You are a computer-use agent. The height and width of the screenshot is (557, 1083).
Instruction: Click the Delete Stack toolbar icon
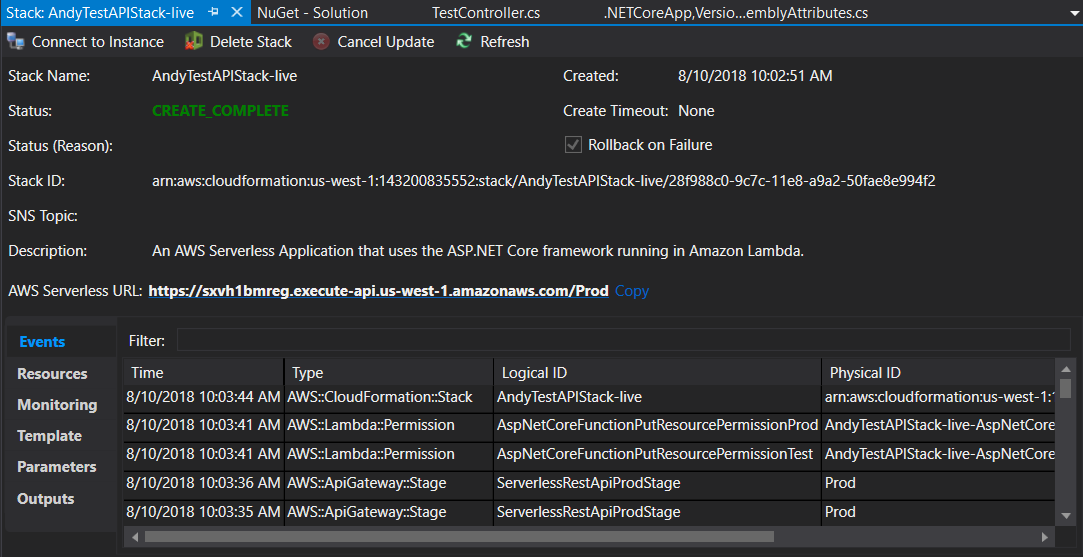click(x=194, y=42)
